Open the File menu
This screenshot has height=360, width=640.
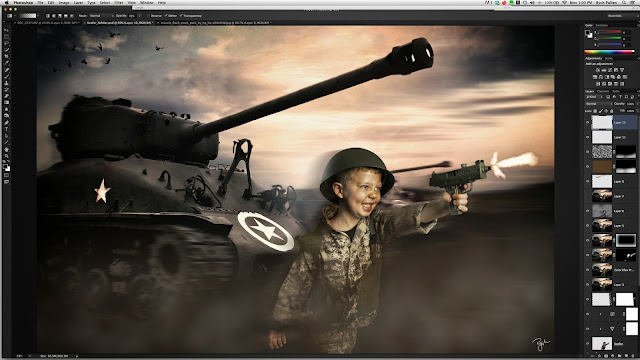[x=40, y=2]
